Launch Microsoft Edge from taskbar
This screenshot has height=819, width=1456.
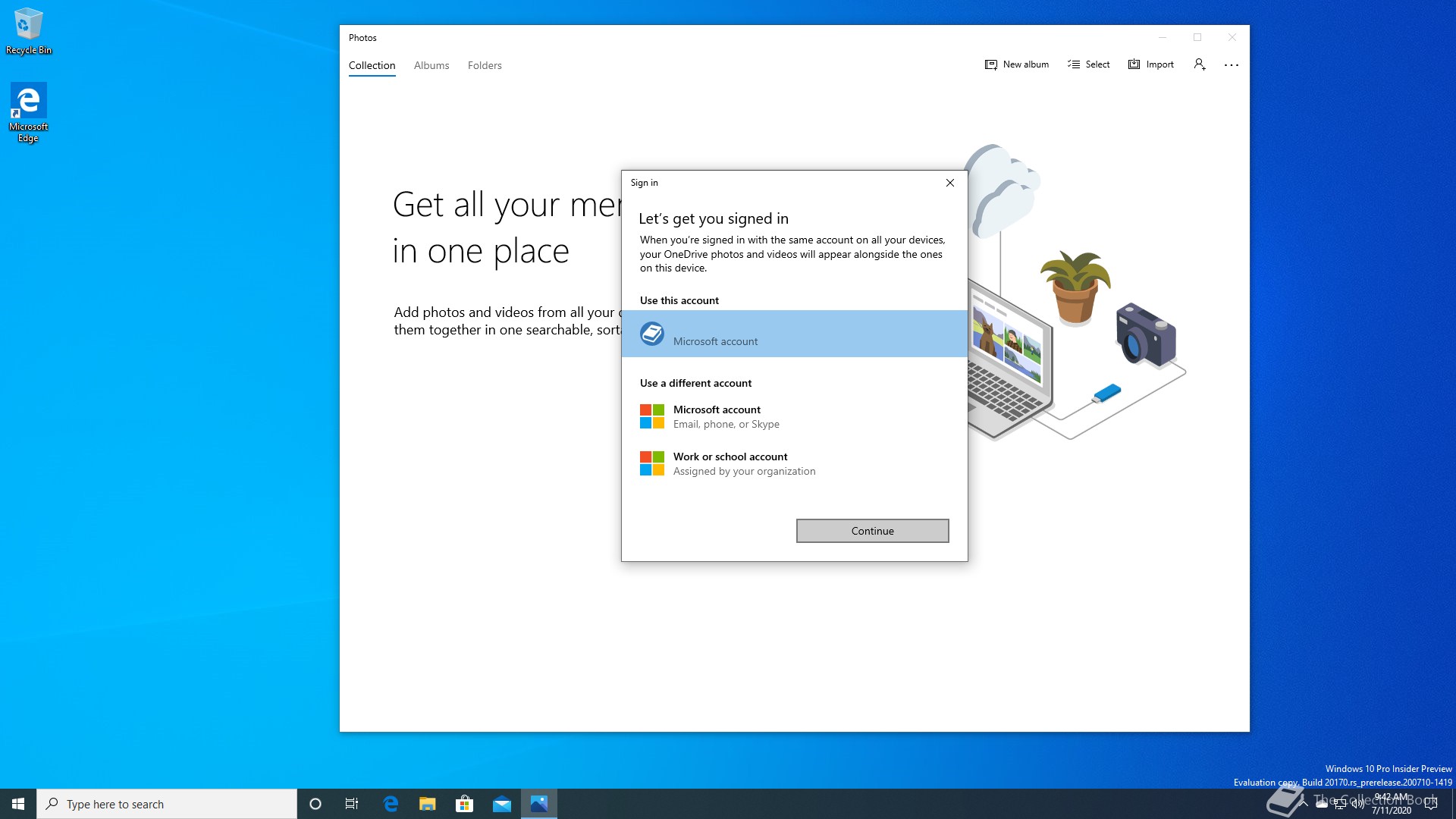tap(391, 804)
